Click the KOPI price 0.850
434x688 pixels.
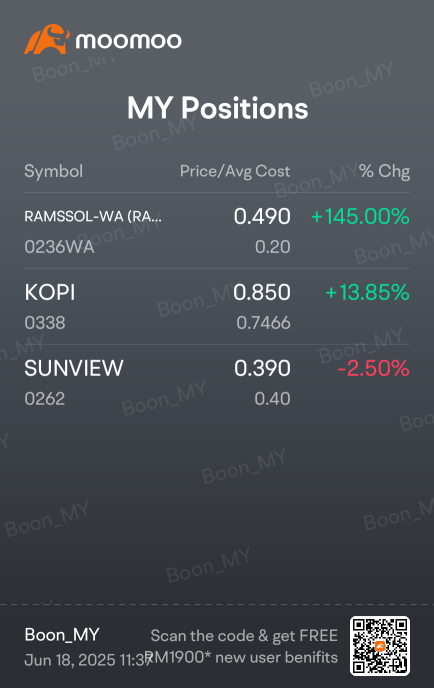[262, 292]
